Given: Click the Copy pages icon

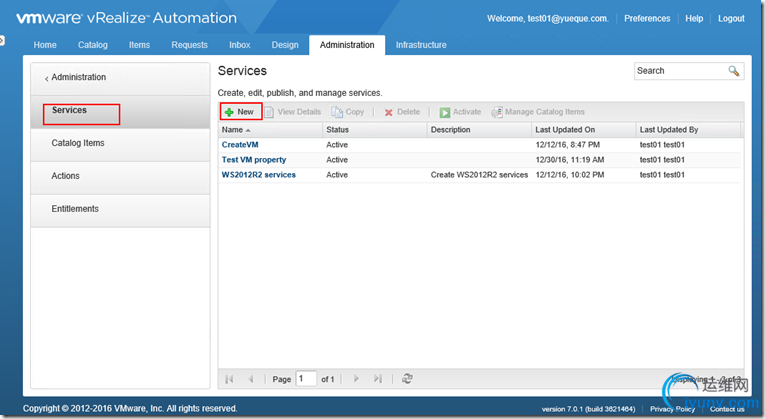Looking at the screenshot, I should point(337,112).
